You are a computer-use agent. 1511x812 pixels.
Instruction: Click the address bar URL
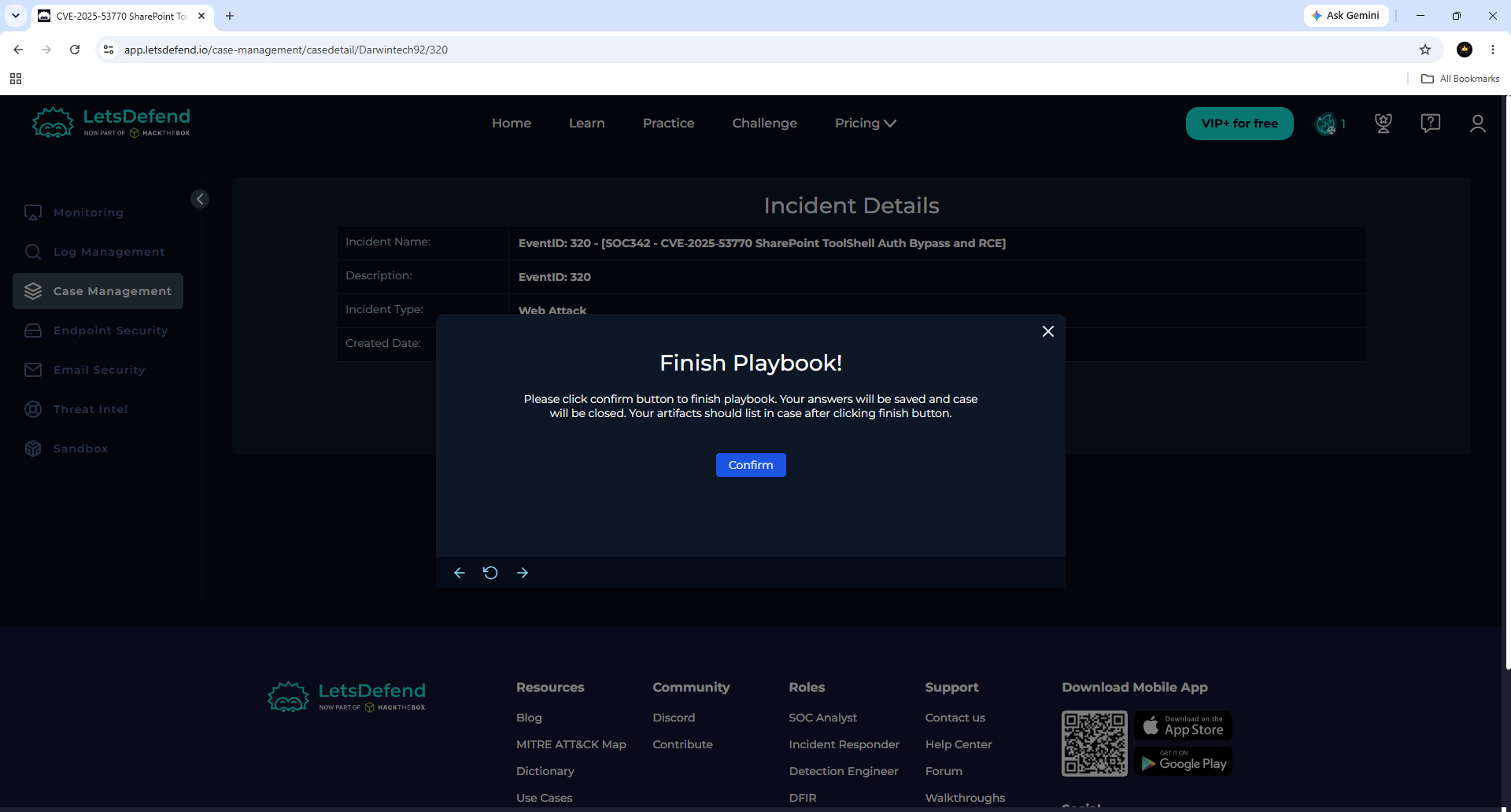pos(286,50)
